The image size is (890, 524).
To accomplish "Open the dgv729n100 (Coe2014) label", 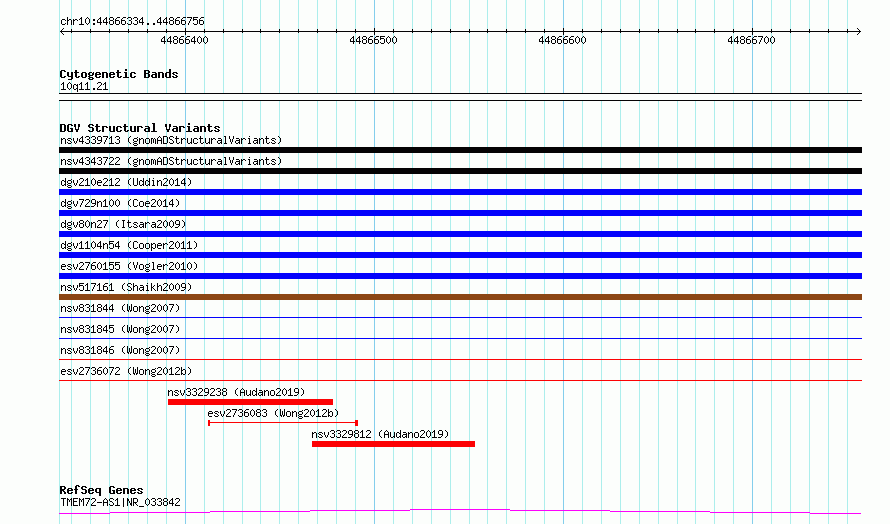I will 120,203.
